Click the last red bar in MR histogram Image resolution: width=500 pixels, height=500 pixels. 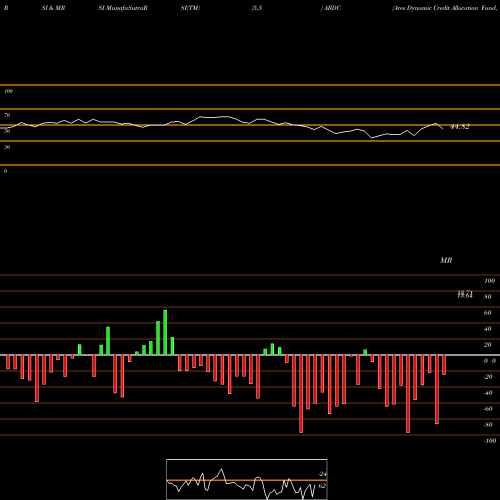[444, 365]
